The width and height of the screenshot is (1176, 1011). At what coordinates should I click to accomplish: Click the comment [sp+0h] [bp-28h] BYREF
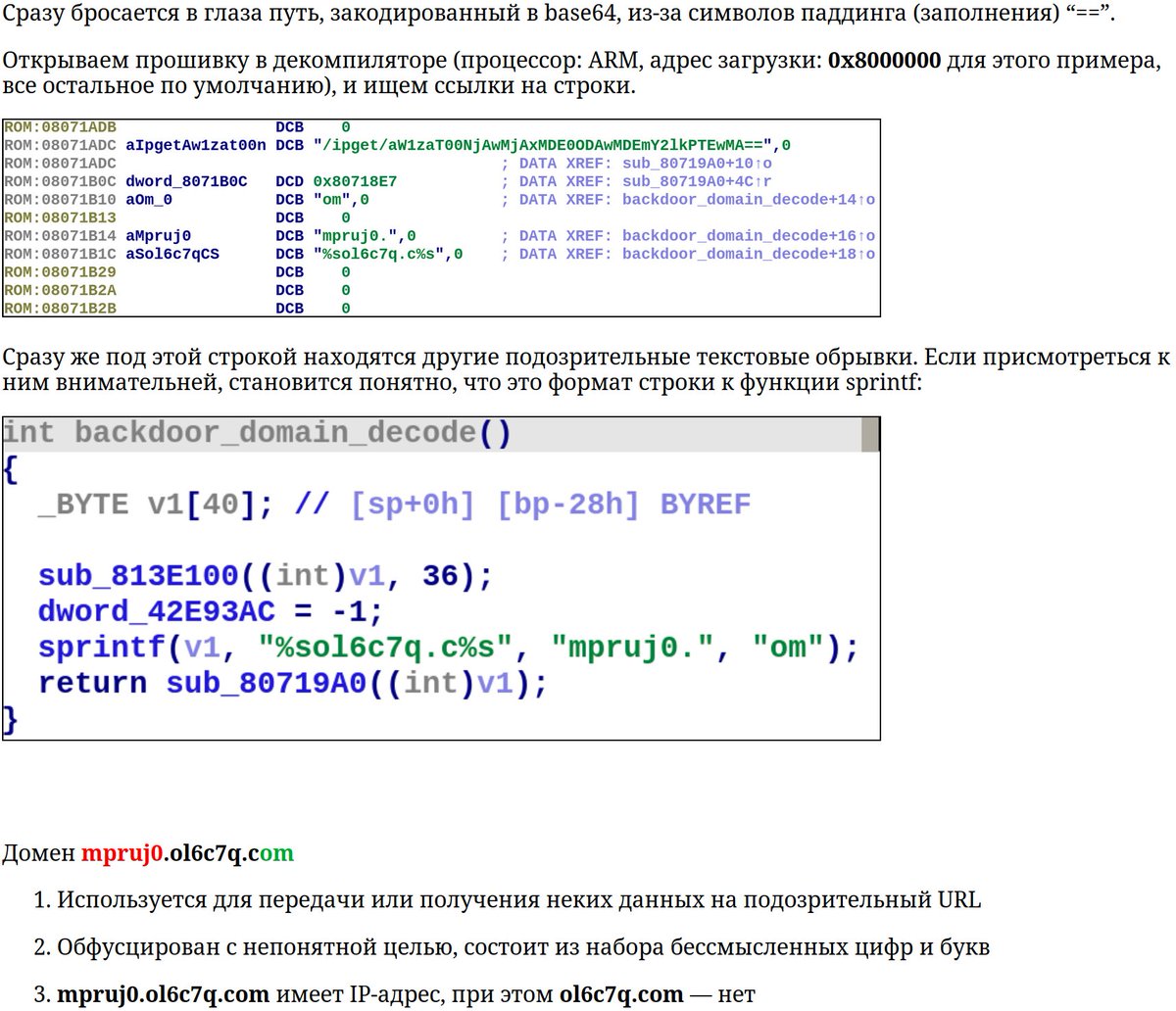coord(550,505)
